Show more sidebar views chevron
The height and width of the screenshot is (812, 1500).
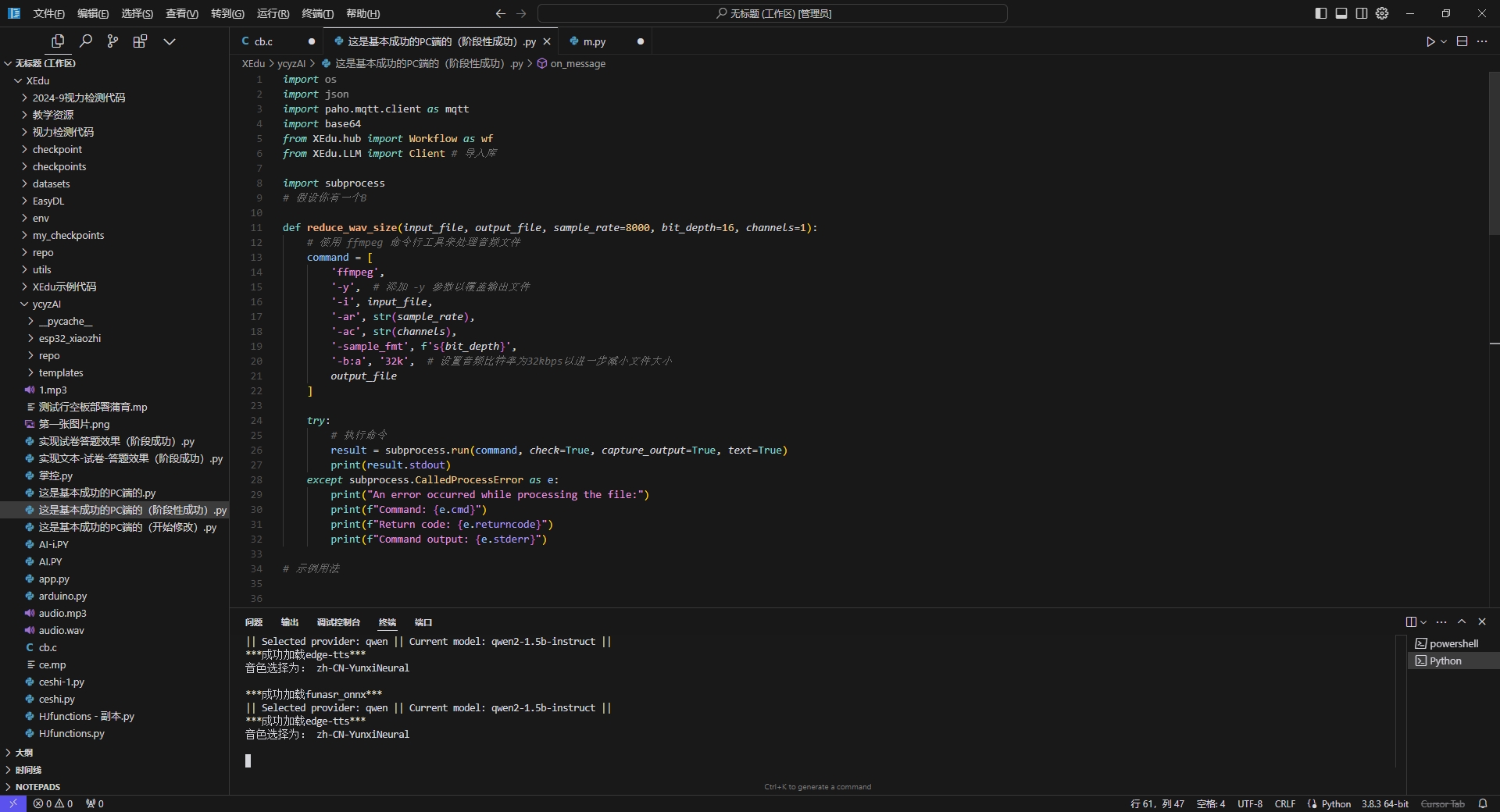[x=169, y=41]
